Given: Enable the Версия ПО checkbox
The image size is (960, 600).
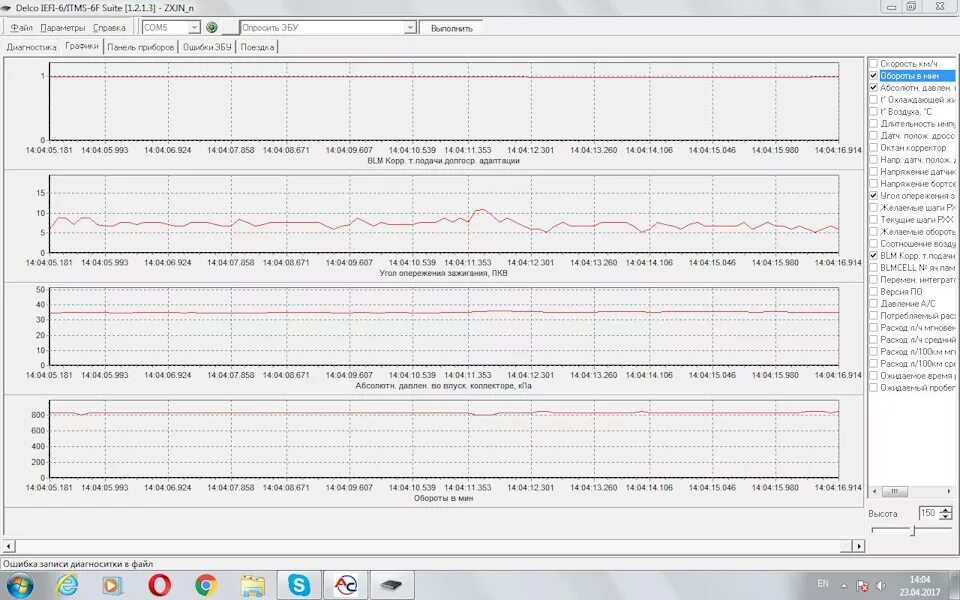Looking at the screenshot, I should coord(874,291).
